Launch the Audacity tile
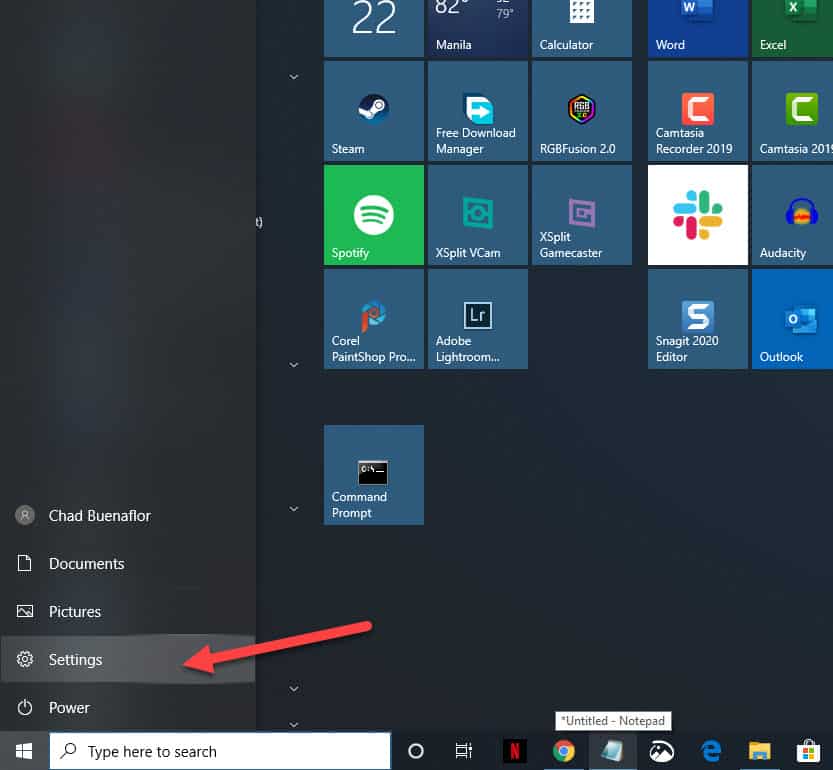The height and width of the screenshot is (770, 833). pyautogui.click(x=793, y=215)
